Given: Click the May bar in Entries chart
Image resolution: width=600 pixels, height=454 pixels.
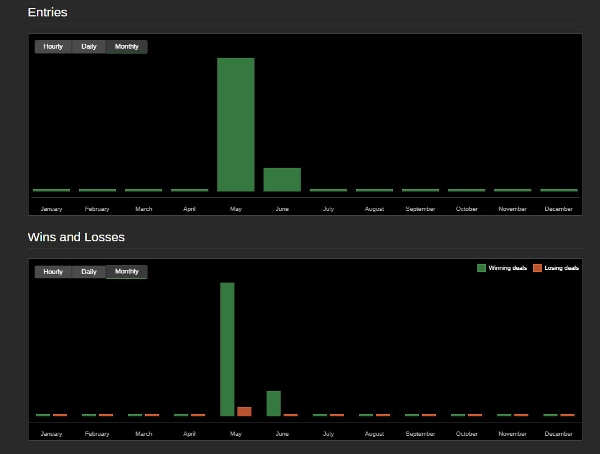Looking at the screenshot, I should click(236, 125).
